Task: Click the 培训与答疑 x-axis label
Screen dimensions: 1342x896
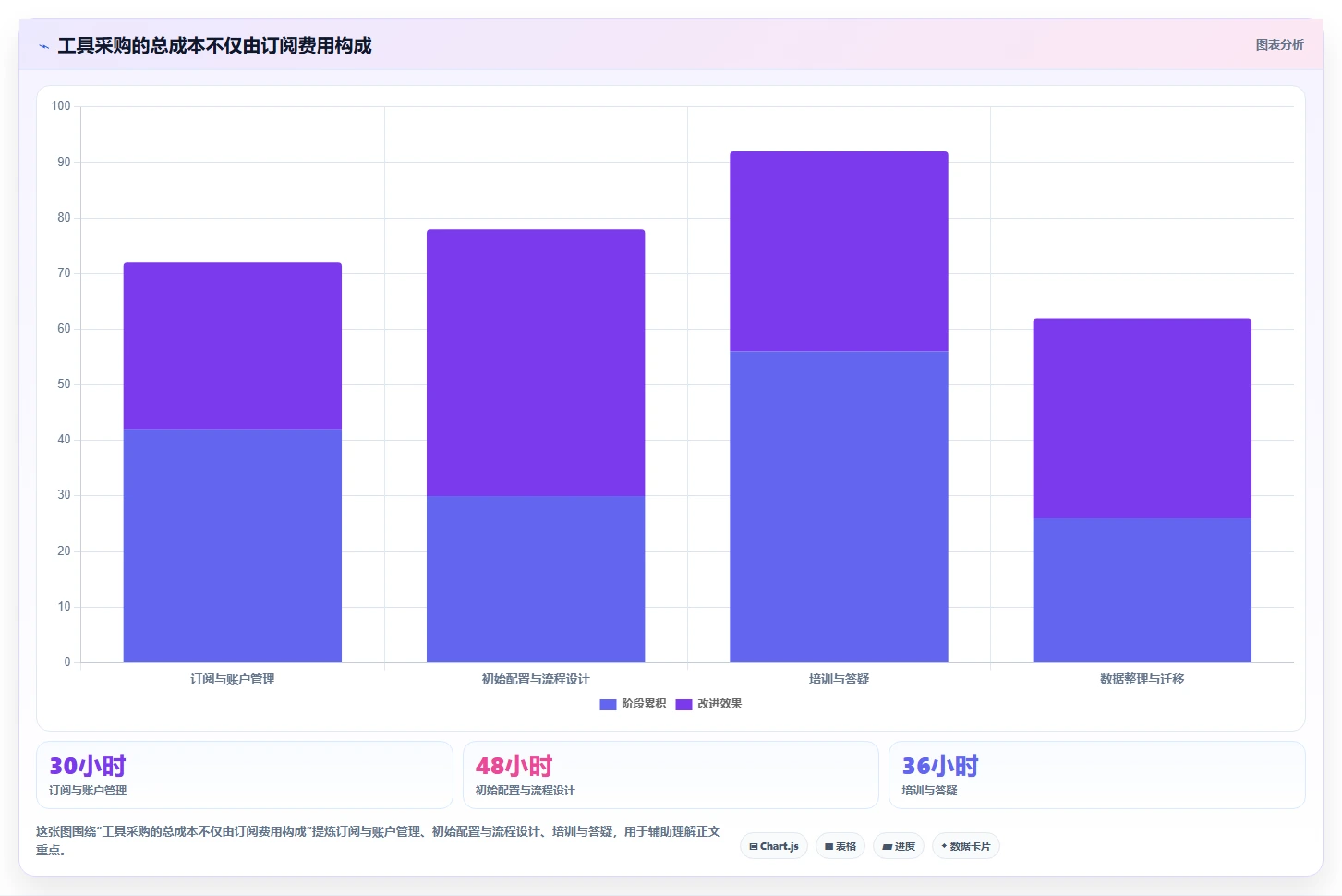Action: [839, 679]
